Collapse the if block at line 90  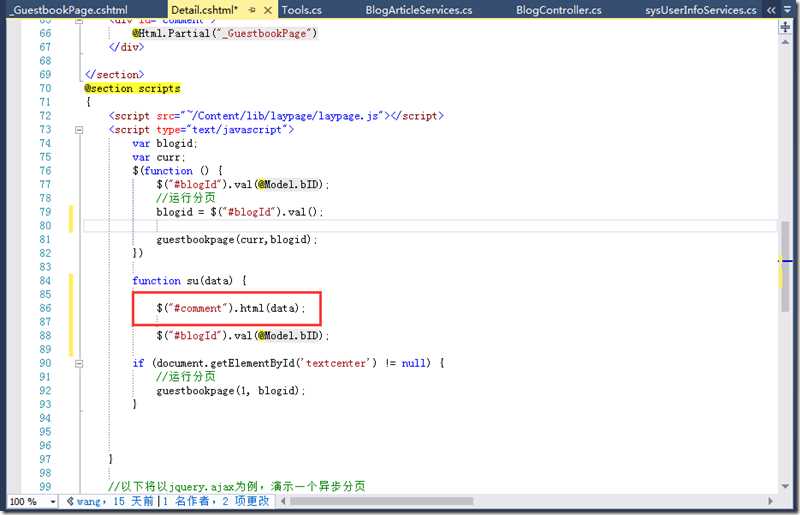(x=79, y=363)
